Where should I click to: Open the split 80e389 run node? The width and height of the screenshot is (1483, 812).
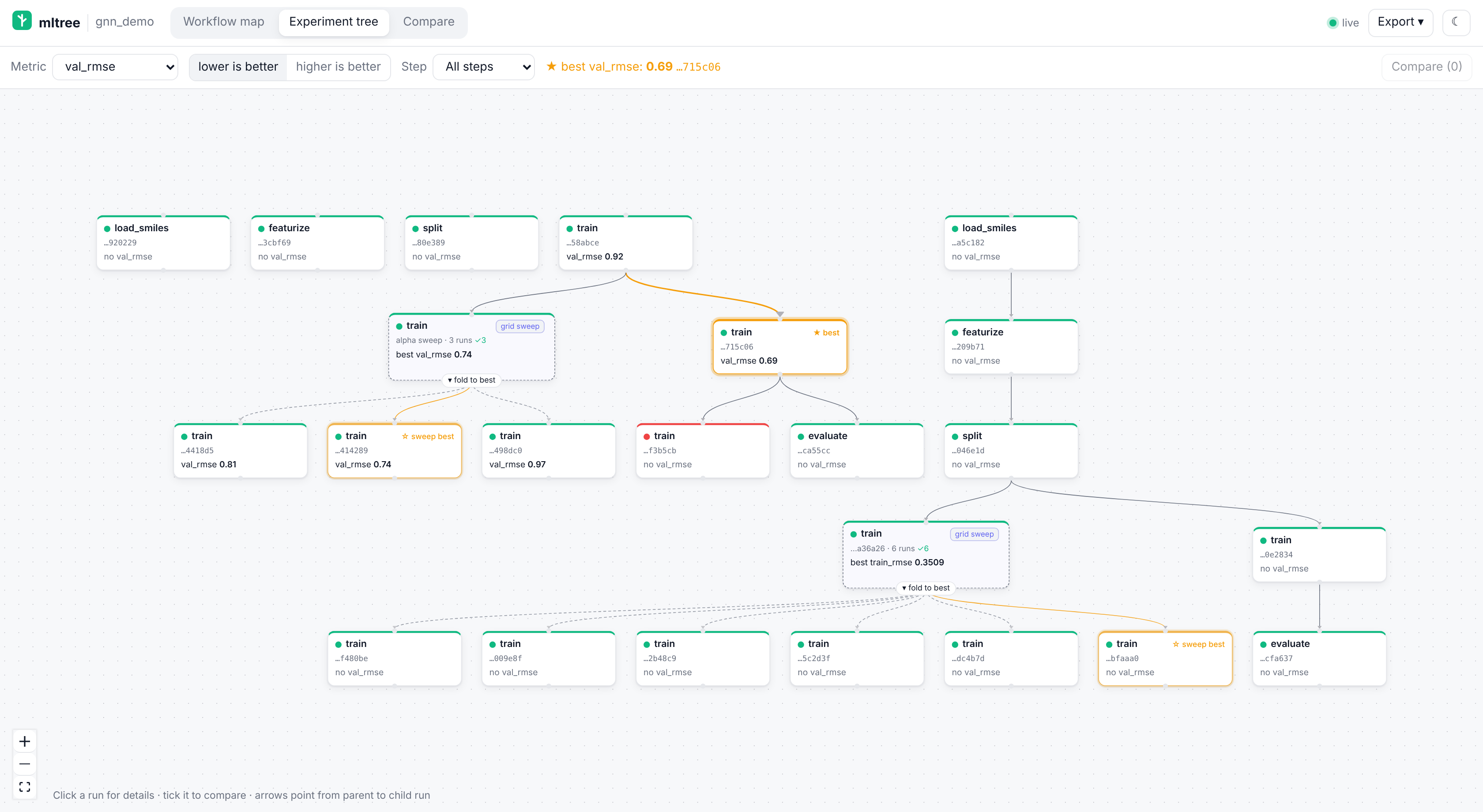pyautogui.click(x=471, y=242)
